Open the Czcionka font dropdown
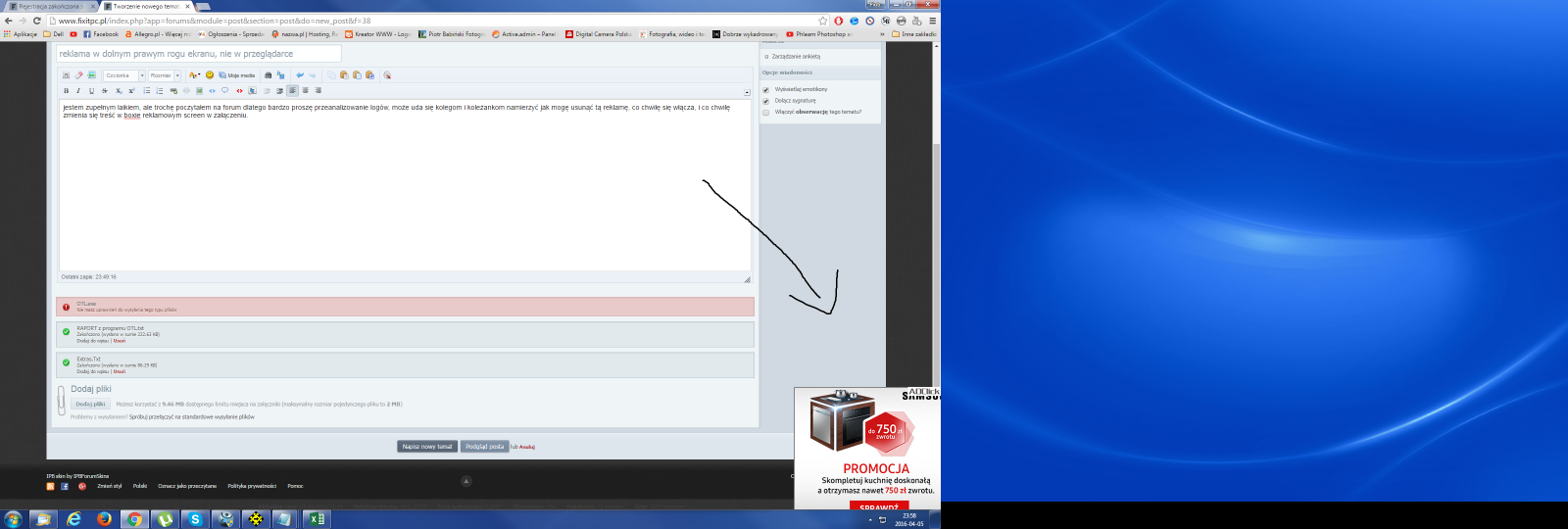This screenshot has width=1568, height=529. click(124, 75)
